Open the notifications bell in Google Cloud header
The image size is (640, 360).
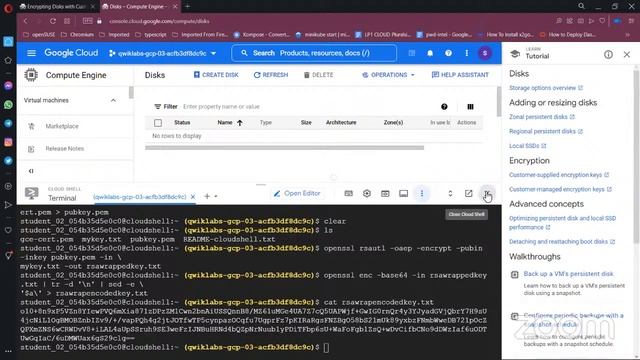pos(430,53)
